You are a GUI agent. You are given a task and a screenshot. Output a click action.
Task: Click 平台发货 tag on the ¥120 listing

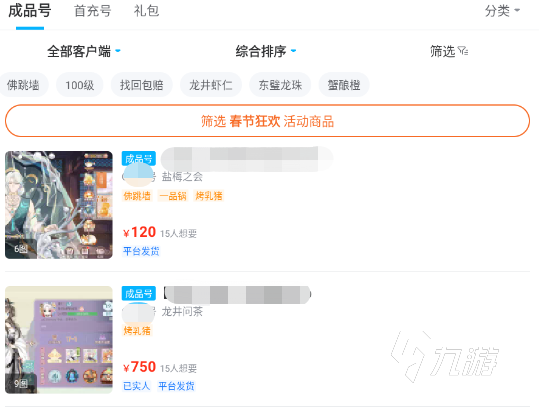(141, 251)
